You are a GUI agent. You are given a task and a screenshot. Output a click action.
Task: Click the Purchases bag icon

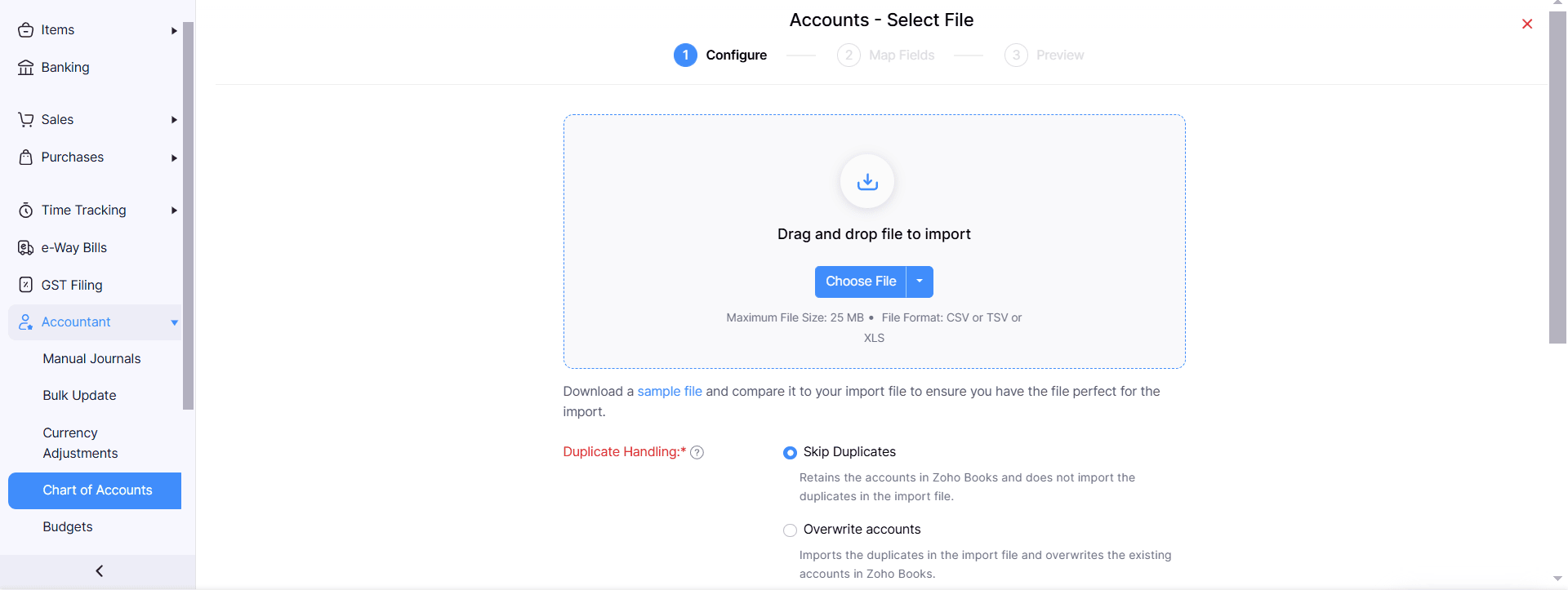click(26, 157)
